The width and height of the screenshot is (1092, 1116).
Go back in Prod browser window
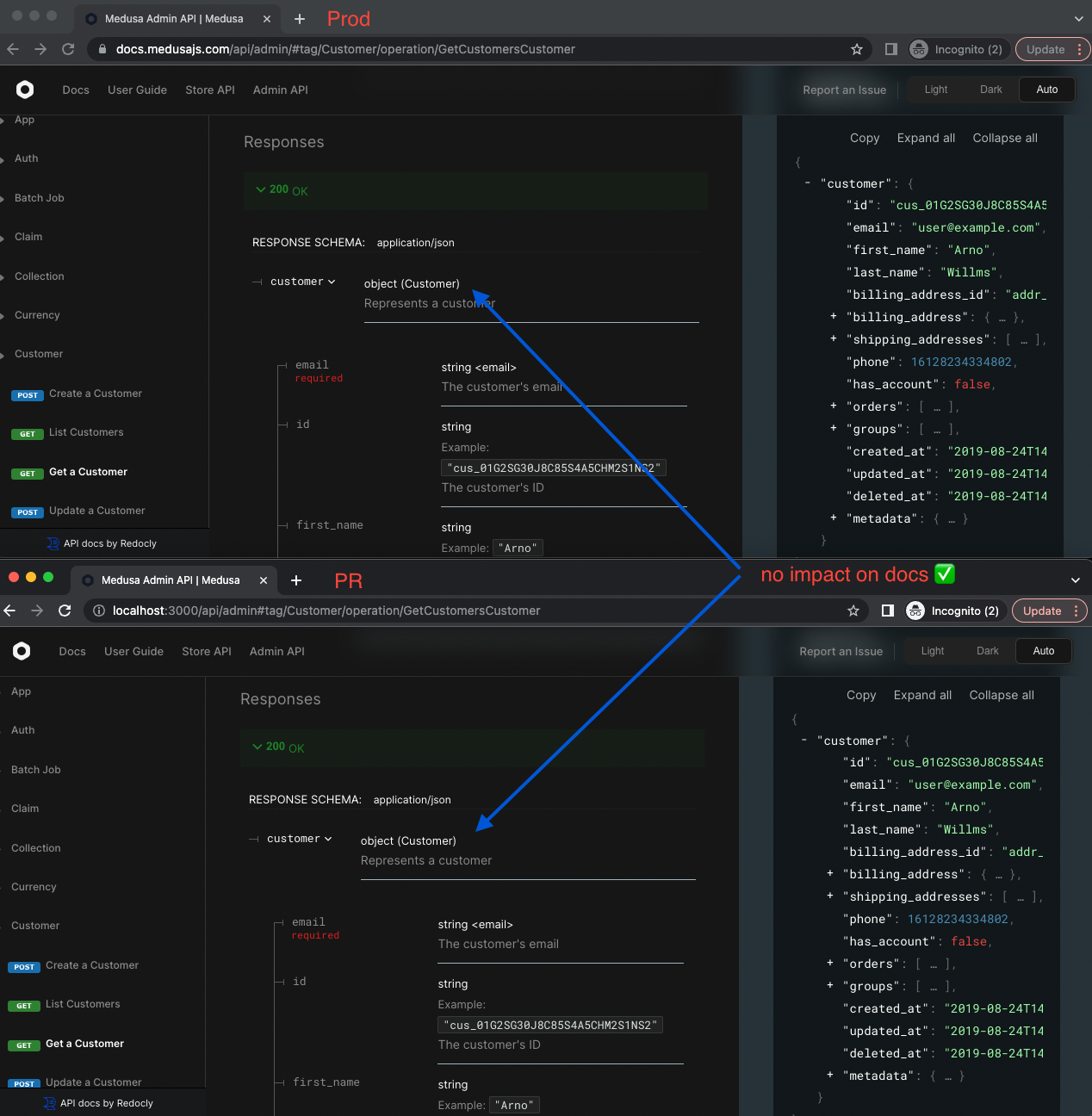coord(13,49)
